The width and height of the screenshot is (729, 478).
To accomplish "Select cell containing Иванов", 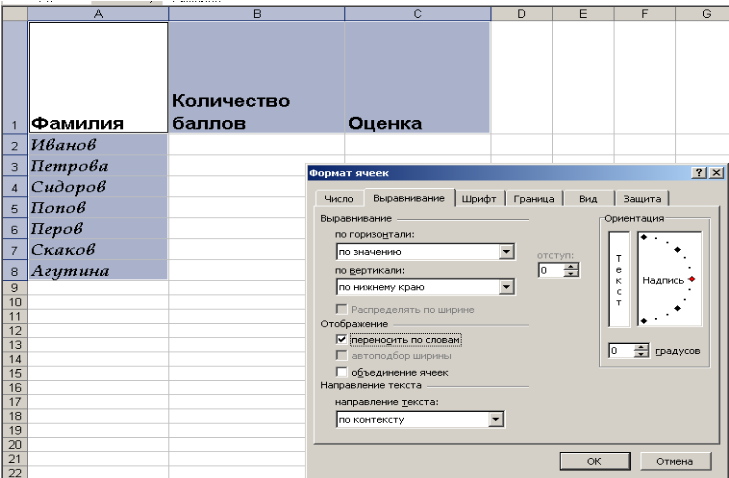I will point(98,145).
